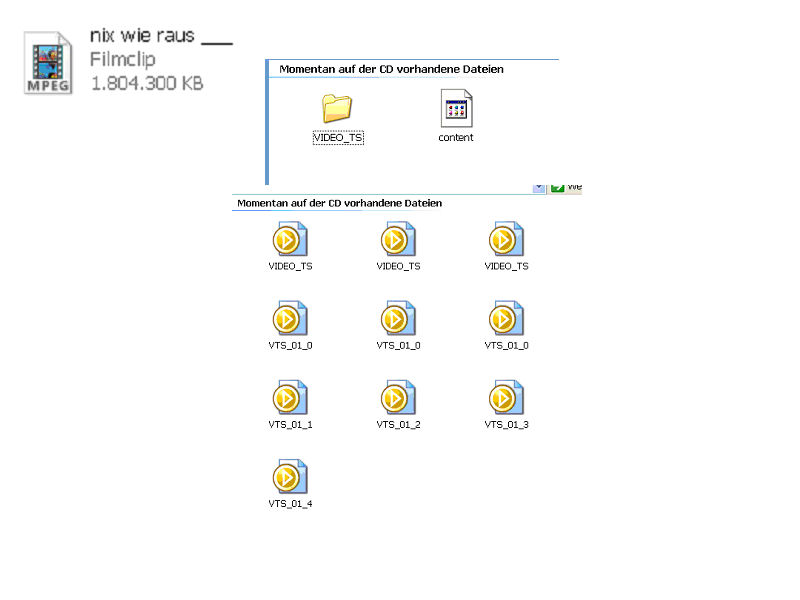Select the VTS_01_2 media file icon
800x600 pixels.
pyautogui.click(x=398, y=398)
